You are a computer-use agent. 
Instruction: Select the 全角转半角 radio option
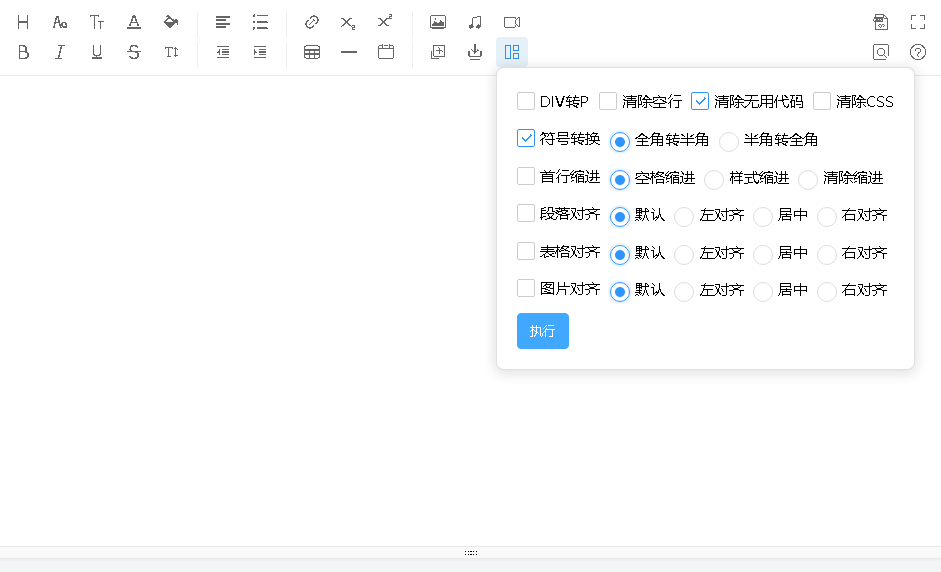click(619, 142)
